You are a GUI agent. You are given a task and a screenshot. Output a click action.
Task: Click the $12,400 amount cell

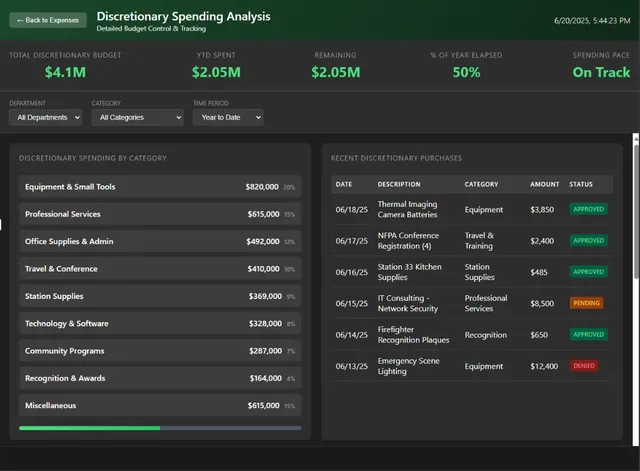[544, 367]
